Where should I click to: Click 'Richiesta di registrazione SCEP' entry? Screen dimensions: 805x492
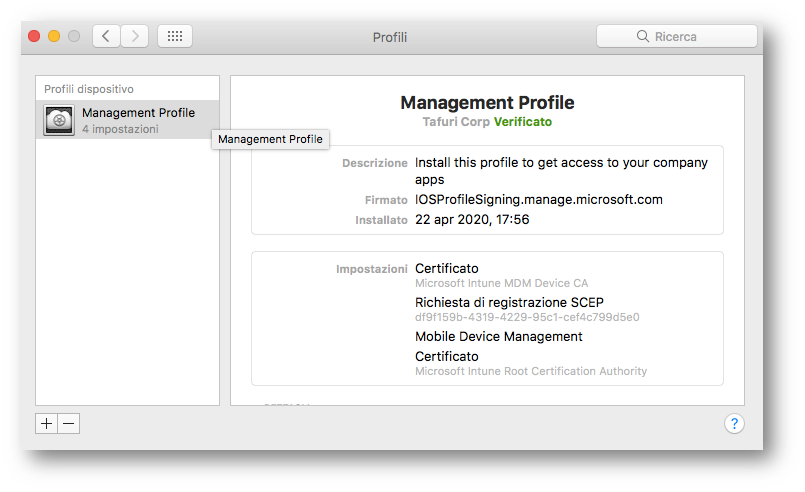tap(509, 302)
